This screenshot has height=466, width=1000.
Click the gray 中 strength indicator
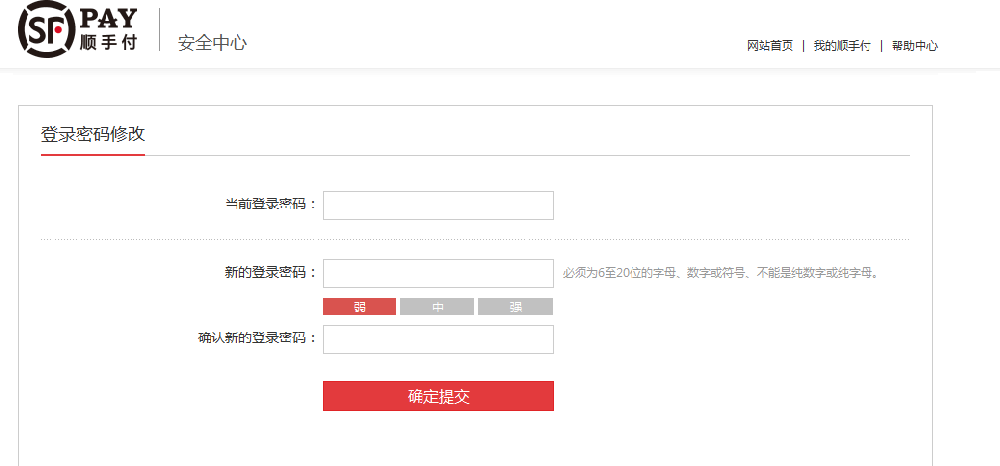pos(437,307)
